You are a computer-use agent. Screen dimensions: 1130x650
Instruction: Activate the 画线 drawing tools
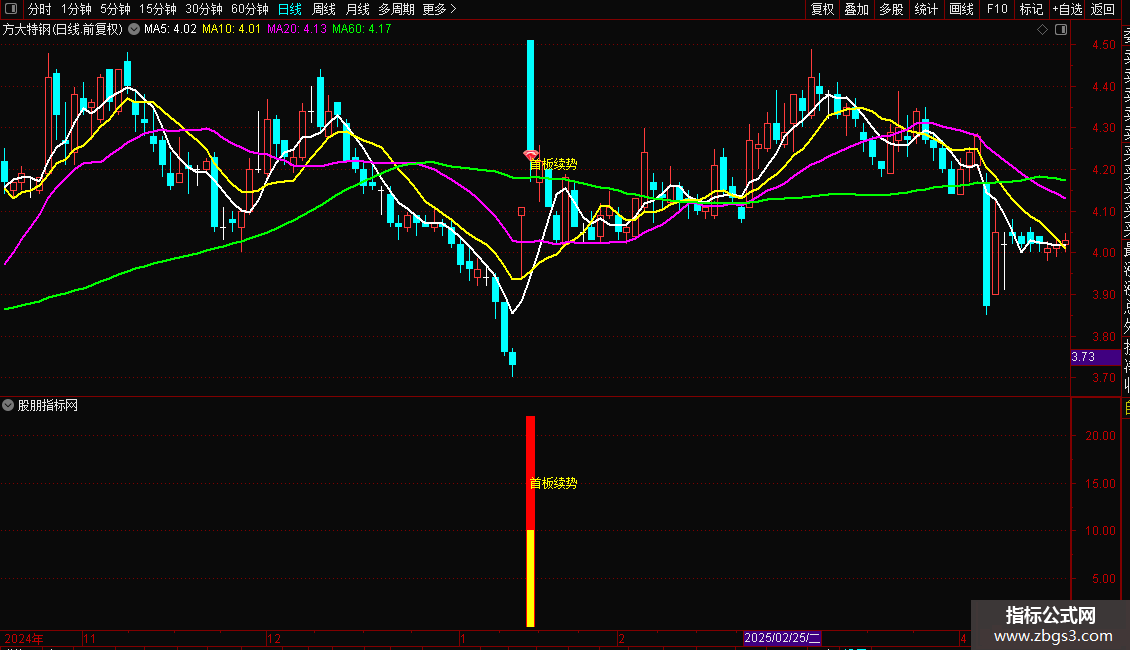[961, 9]
